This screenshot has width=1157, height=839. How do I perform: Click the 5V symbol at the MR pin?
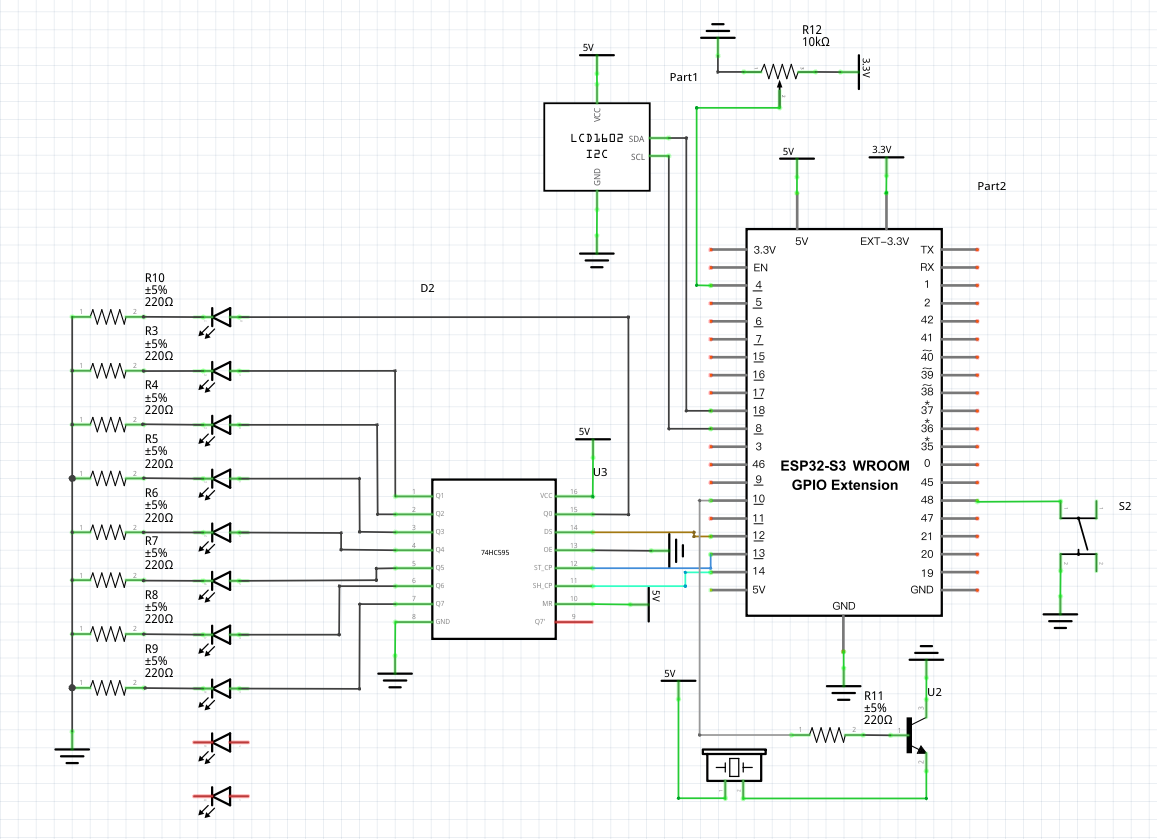pyautogui.click(x=652, y=604)
